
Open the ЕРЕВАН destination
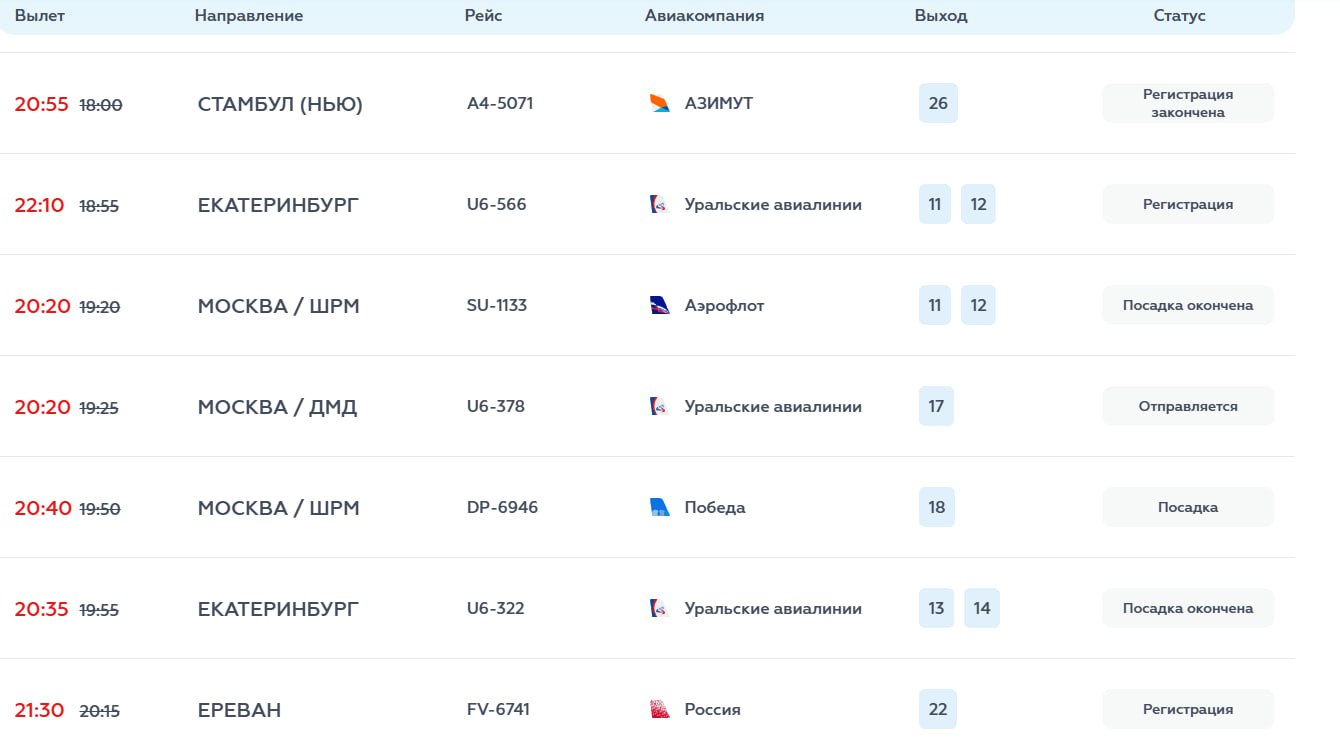239,710
